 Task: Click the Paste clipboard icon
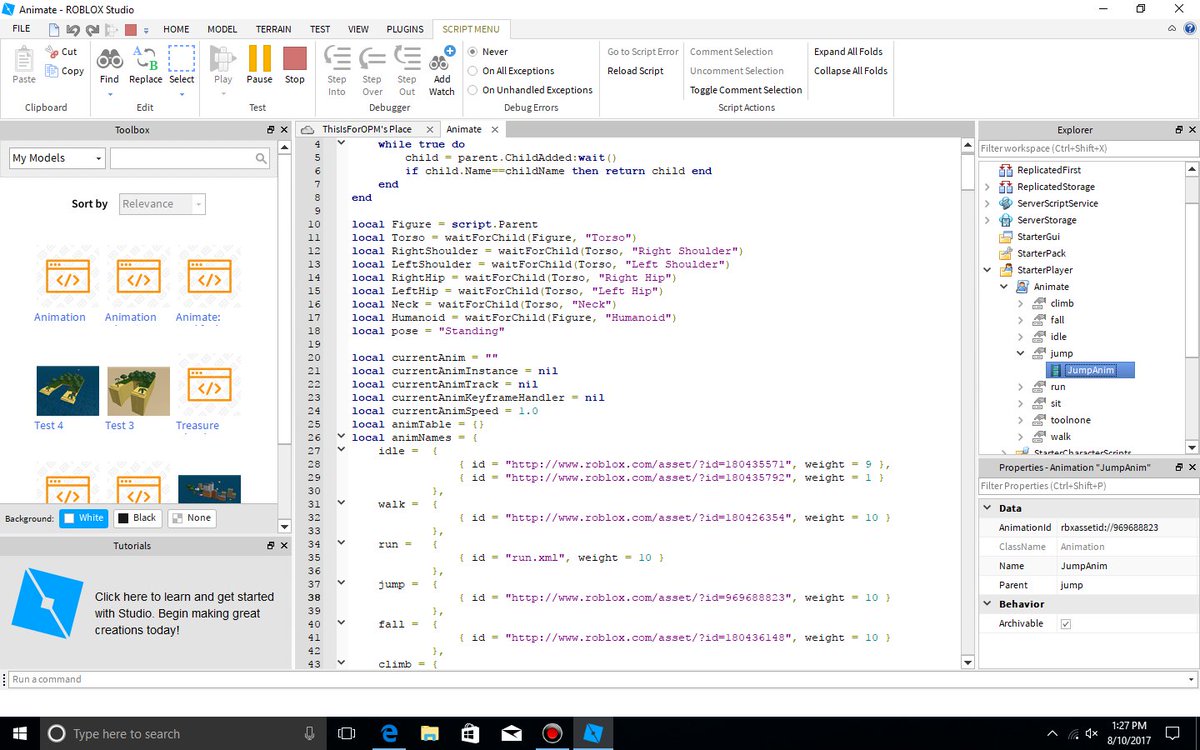coord(24,59)
